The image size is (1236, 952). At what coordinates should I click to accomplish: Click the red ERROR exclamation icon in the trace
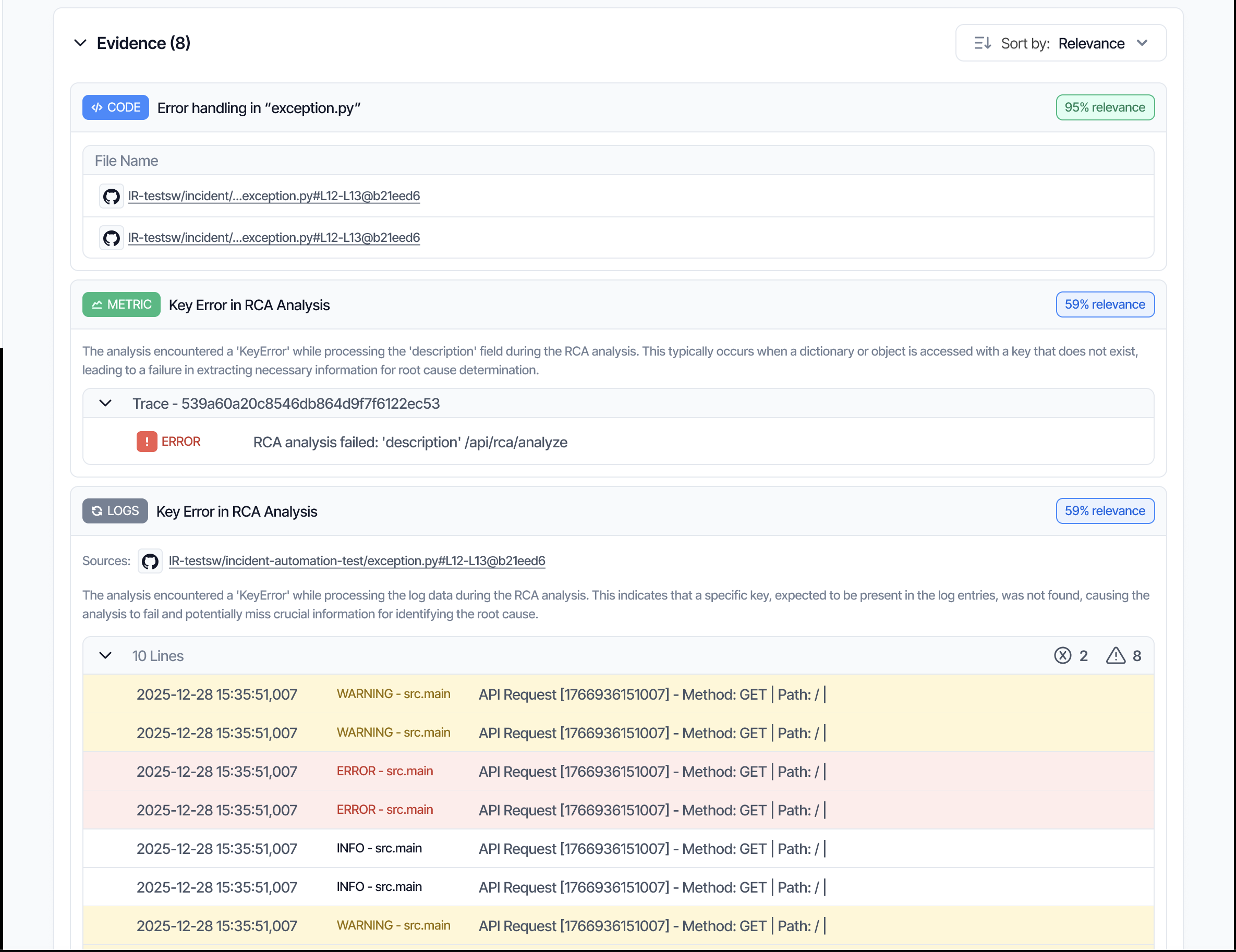[x=147, y=441]
